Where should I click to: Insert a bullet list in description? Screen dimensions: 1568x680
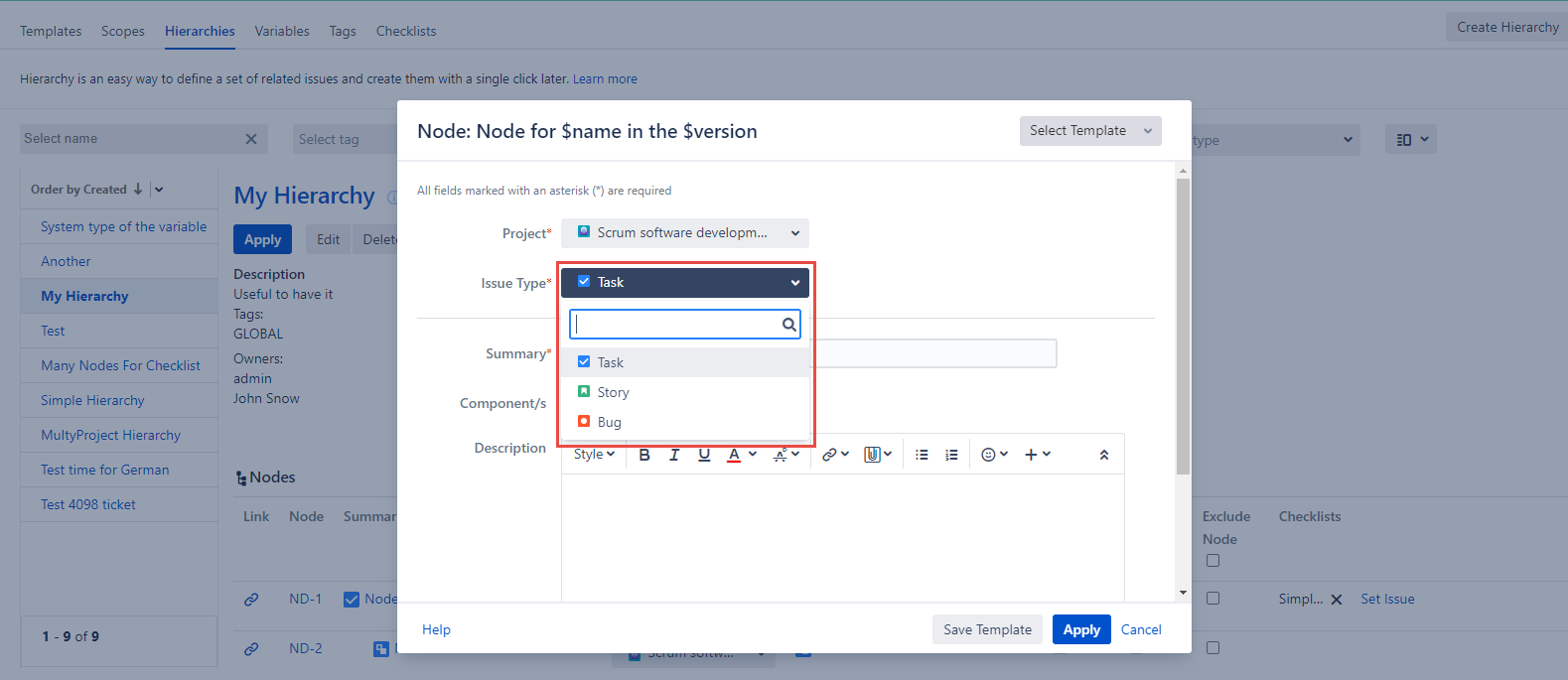[x=922, y=455]
